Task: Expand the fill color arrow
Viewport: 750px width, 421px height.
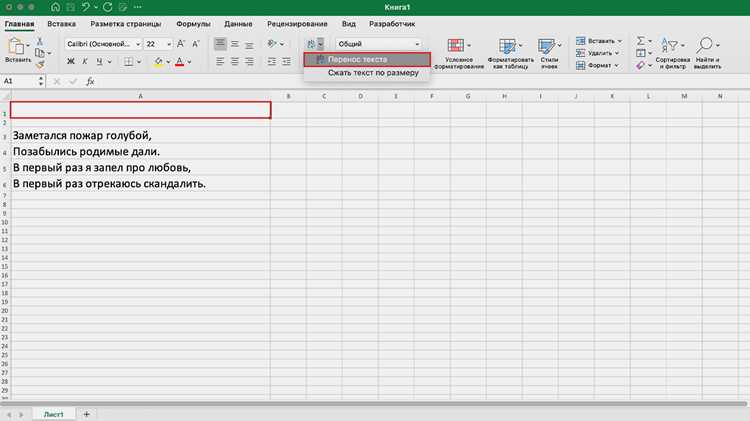Action: tap(168, 62)
